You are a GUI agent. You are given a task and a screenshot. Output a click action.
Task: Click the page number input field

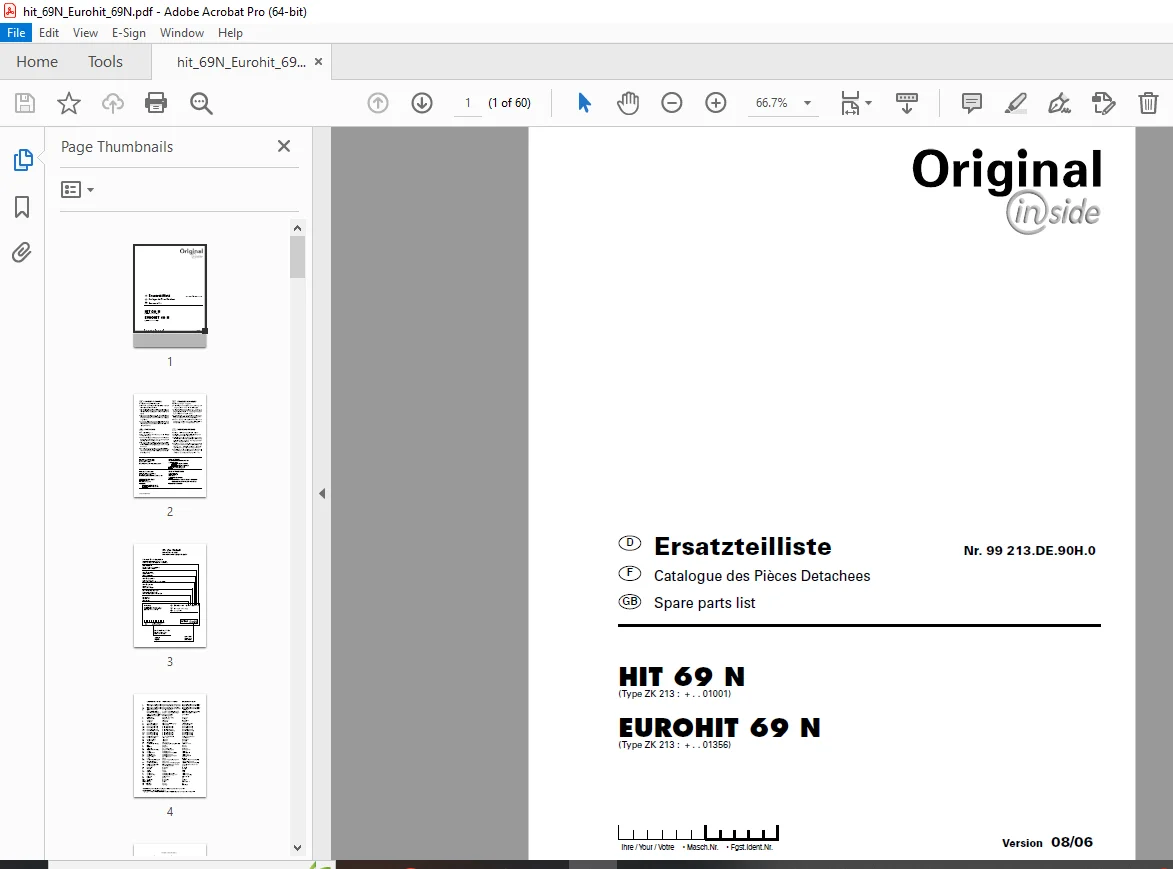click(468, 103)
